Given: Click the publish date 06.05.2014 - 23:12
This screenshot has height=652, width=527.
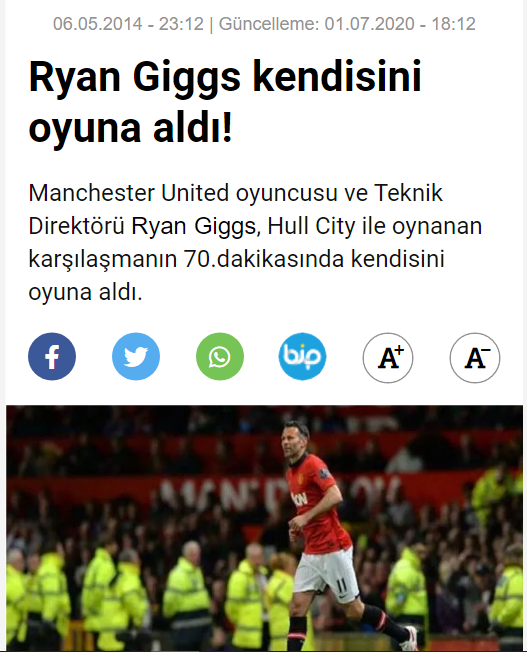Looking at the screenshot, I should 128,24.
